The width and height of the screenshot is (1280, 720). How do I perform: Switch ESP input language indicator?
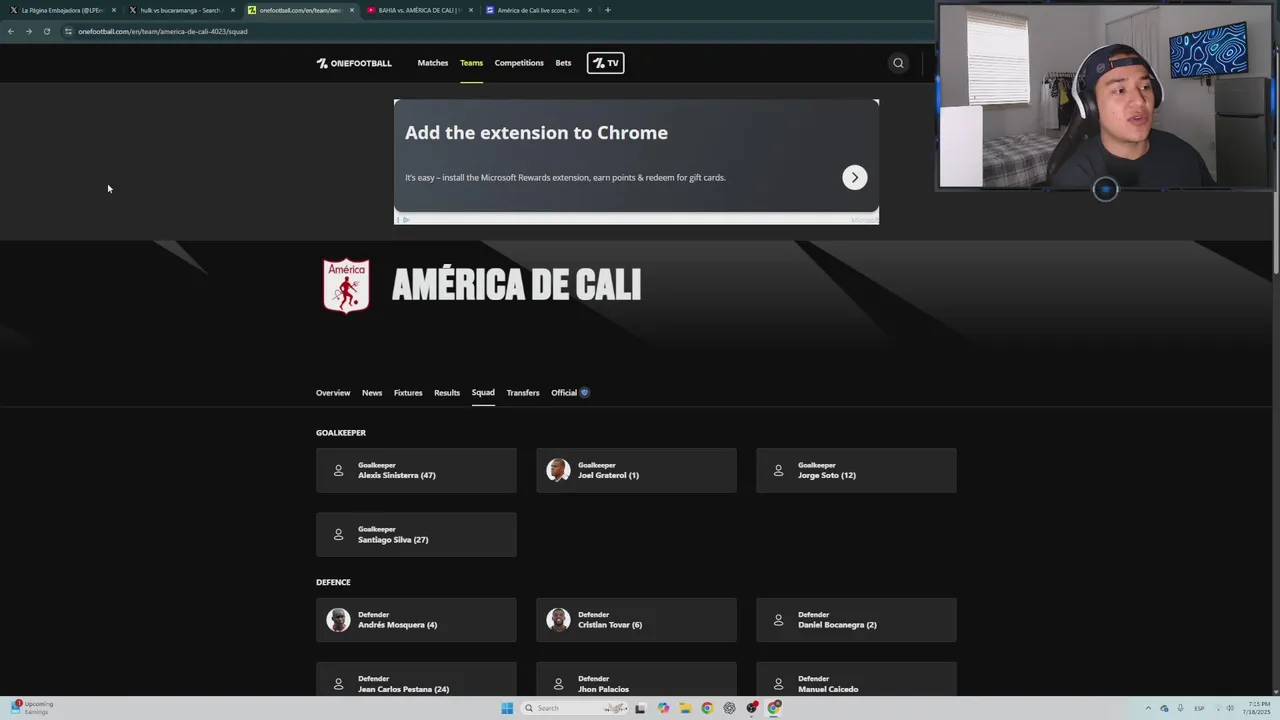1199,708
